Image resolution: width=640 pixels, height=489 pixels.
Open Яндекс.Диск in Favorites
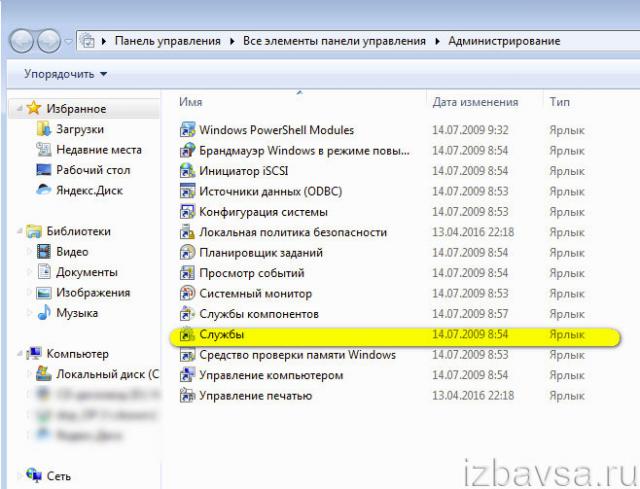pos(89,191)
